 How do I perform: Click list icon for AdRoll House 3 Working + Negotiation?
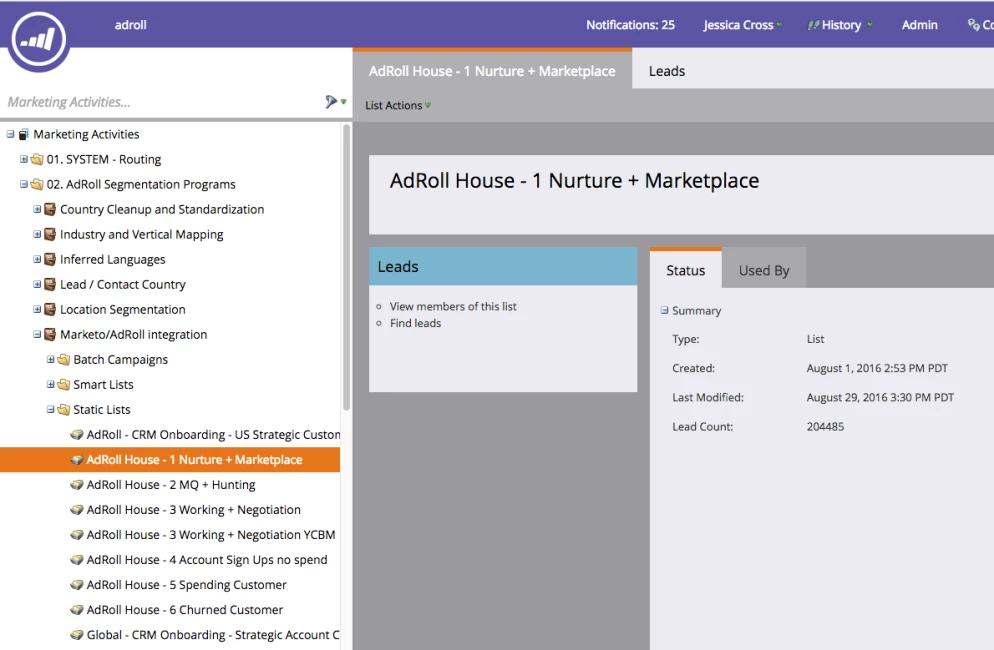pyautogui.click(x=77, y=510)
